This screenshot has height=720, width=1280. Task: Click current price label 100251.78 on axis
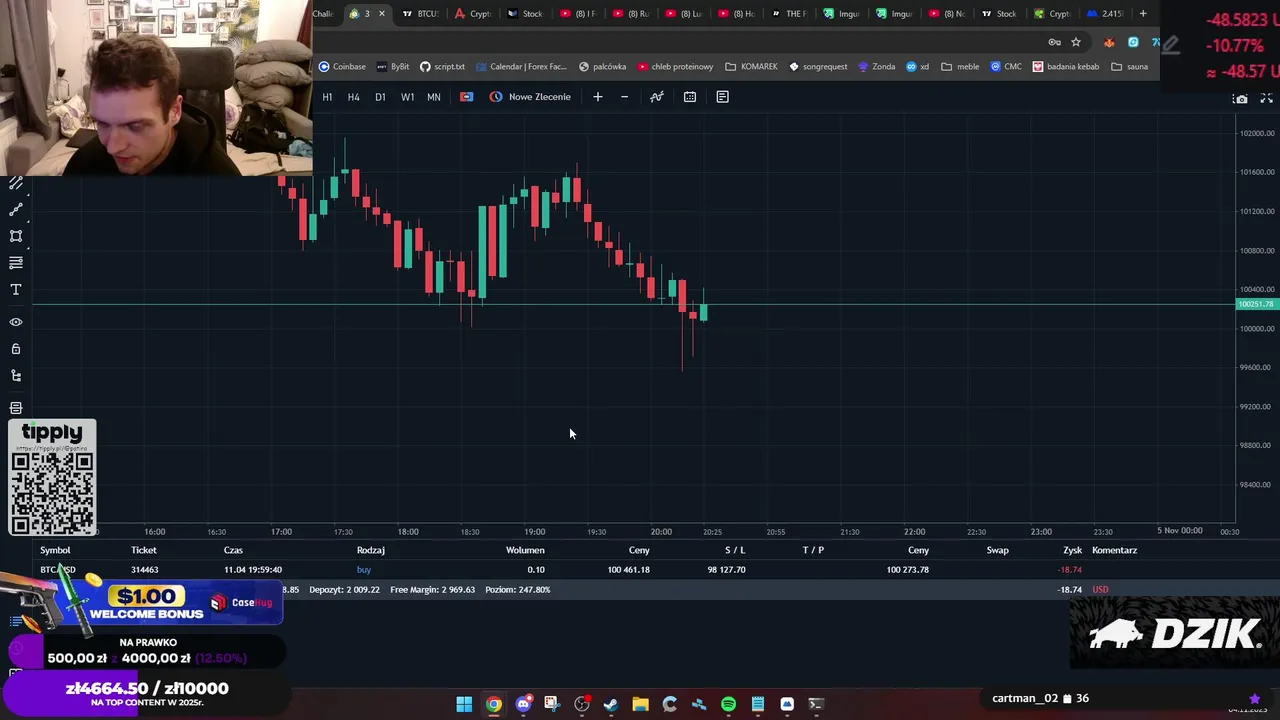(x=1257, y=304)
